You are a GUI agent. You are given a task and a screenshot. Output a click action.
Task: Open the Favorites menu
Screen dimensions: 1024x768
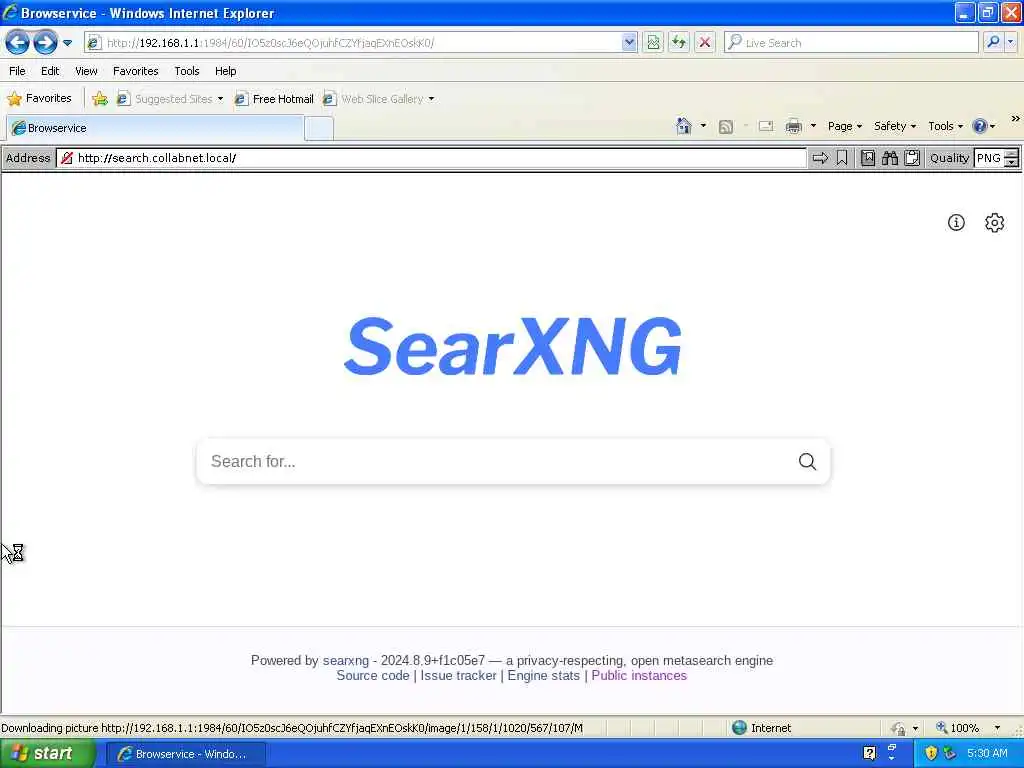136,71
